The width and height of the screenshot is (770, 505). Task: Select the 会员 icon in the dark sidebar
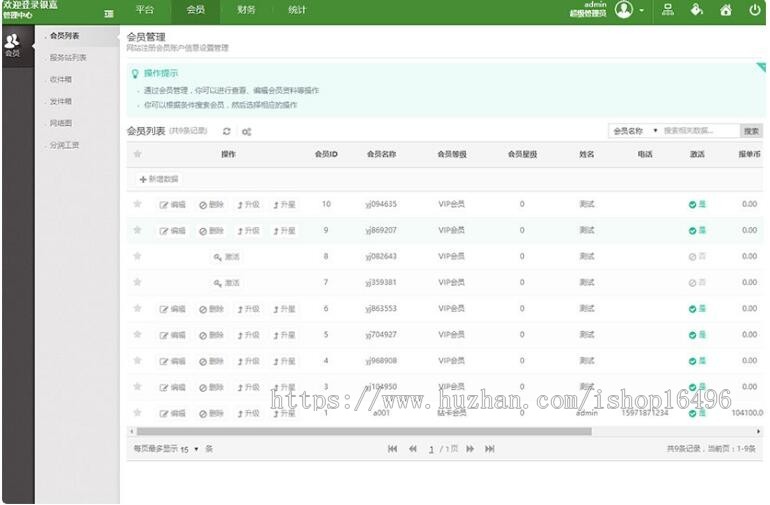(12, 46)
